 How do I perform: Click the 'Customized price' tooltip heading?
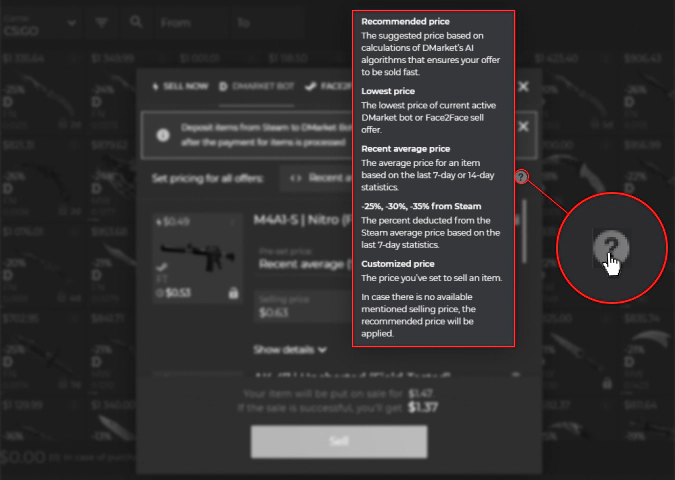398,263
